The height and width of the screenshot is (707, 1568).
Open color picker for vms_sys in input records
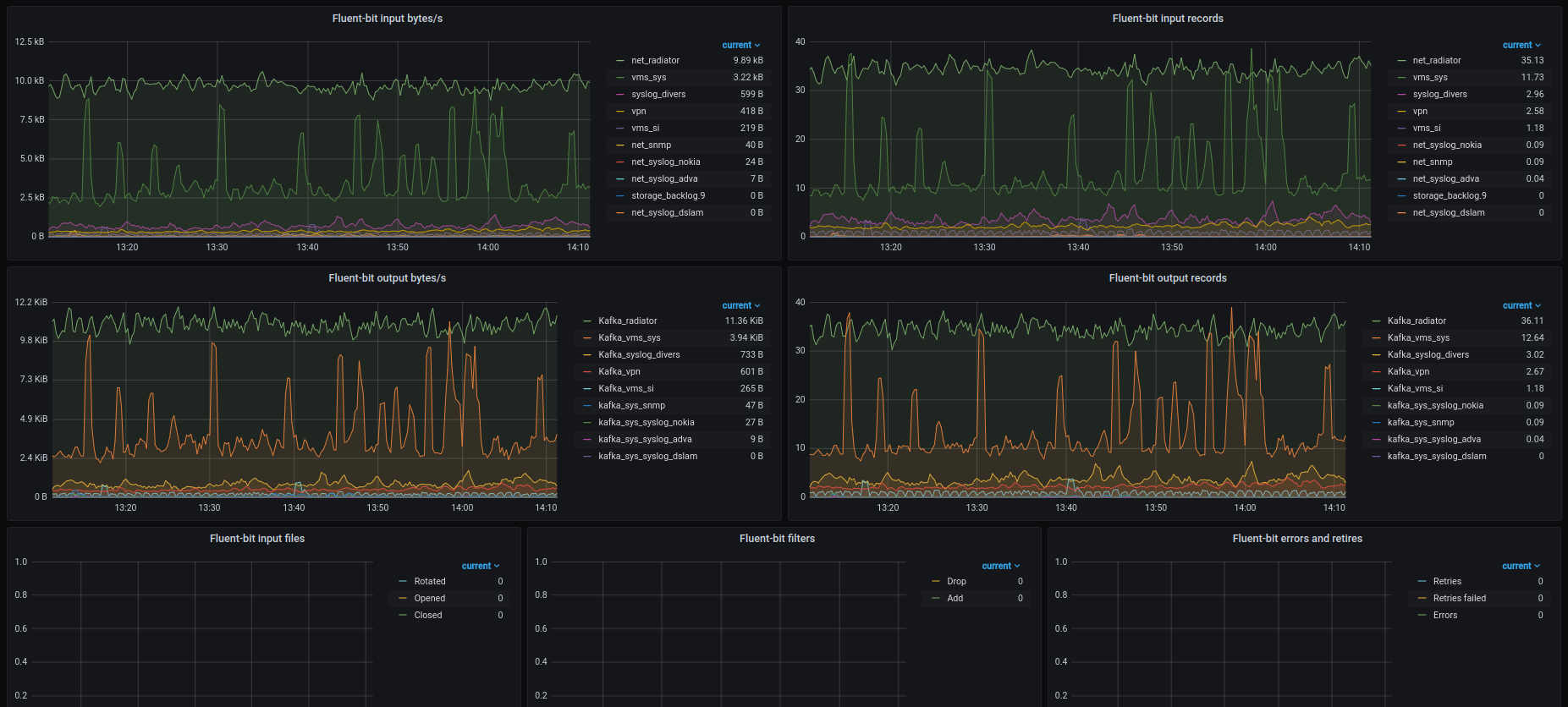[1401, 78]
